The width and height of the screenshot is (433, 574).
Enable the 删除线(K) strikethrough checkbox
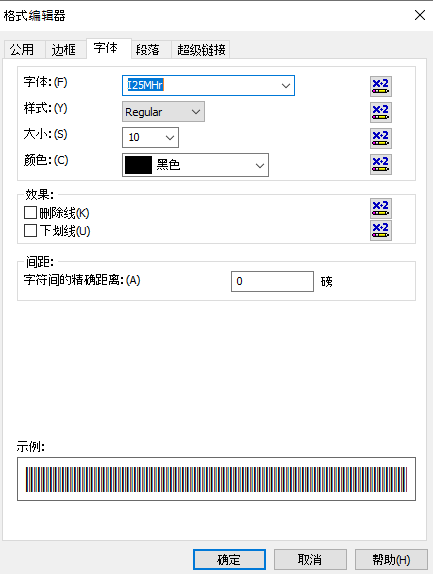30,213
